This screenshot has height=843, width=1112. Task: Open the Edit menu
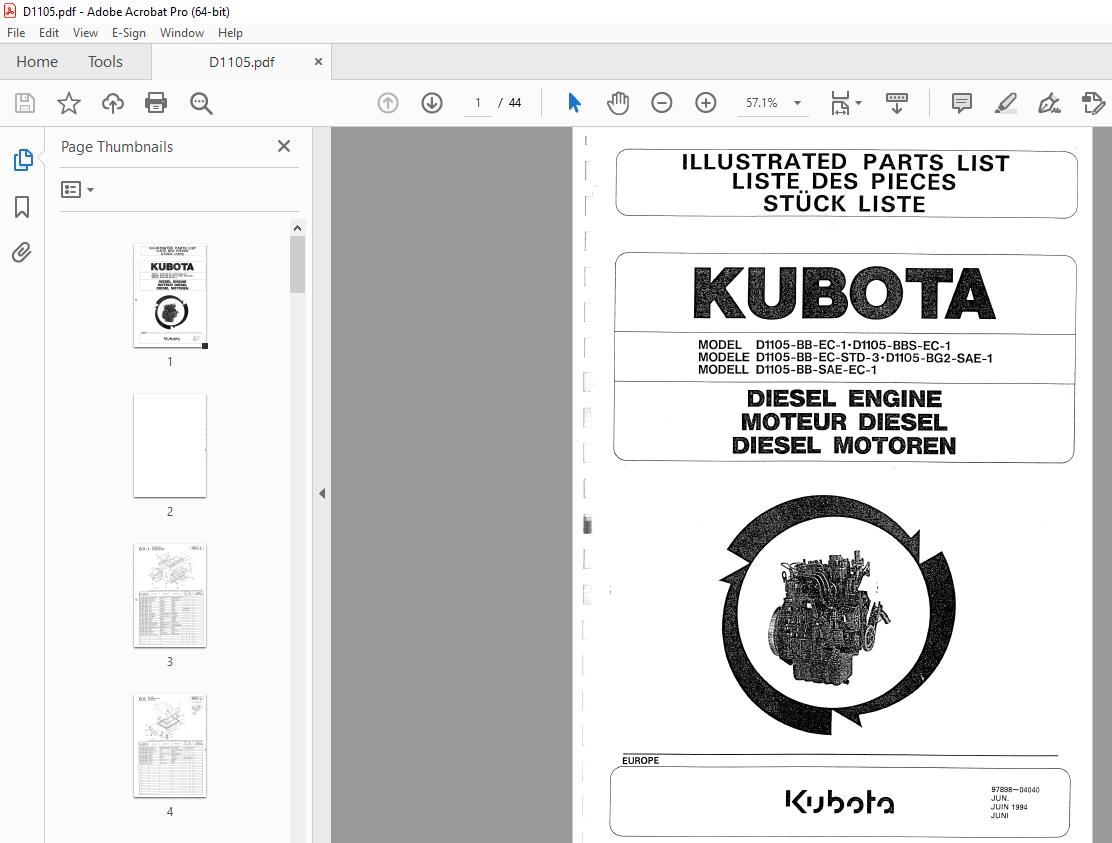tap(49, 33)
